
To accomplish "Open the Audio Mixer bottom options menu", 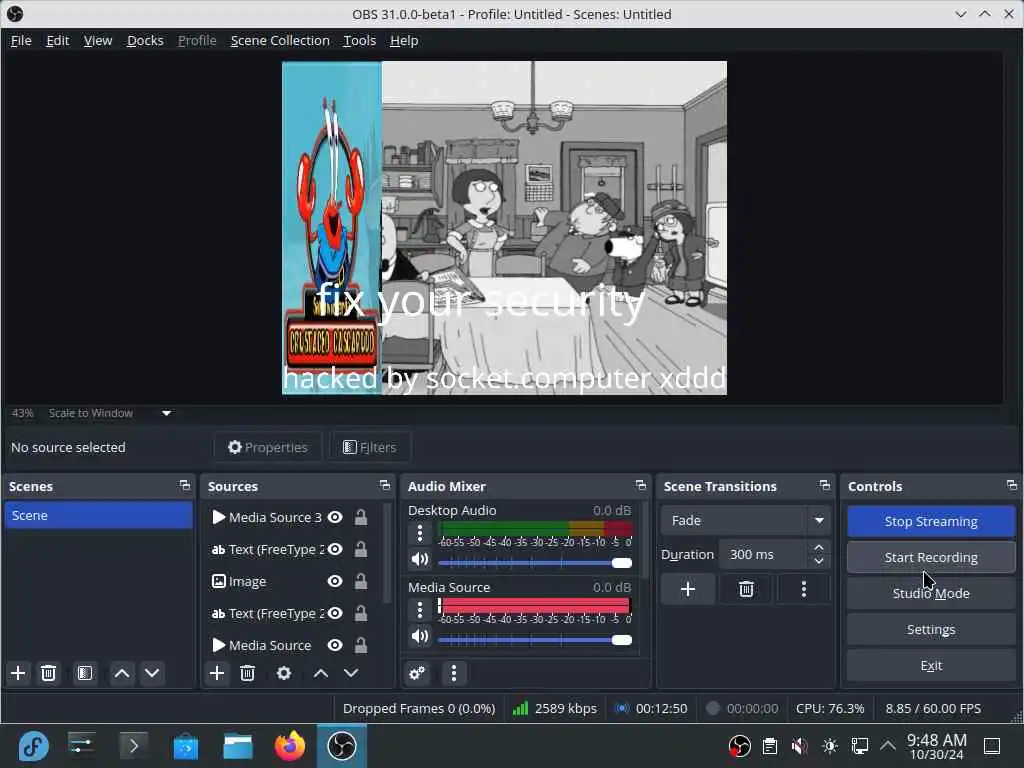I will [x=454, y=673].
